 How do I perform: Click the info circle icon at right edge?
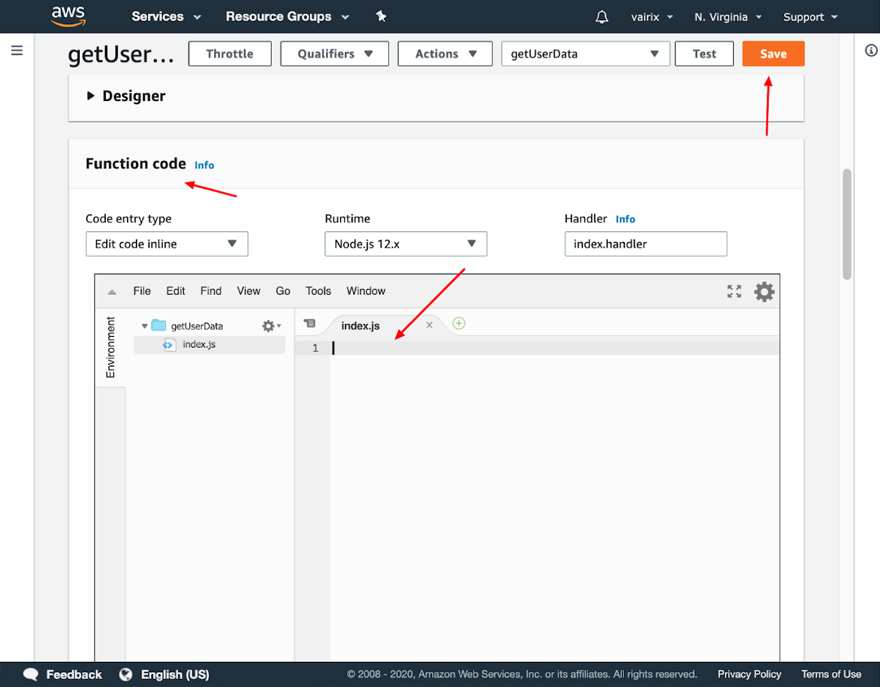tap(871, 51)
